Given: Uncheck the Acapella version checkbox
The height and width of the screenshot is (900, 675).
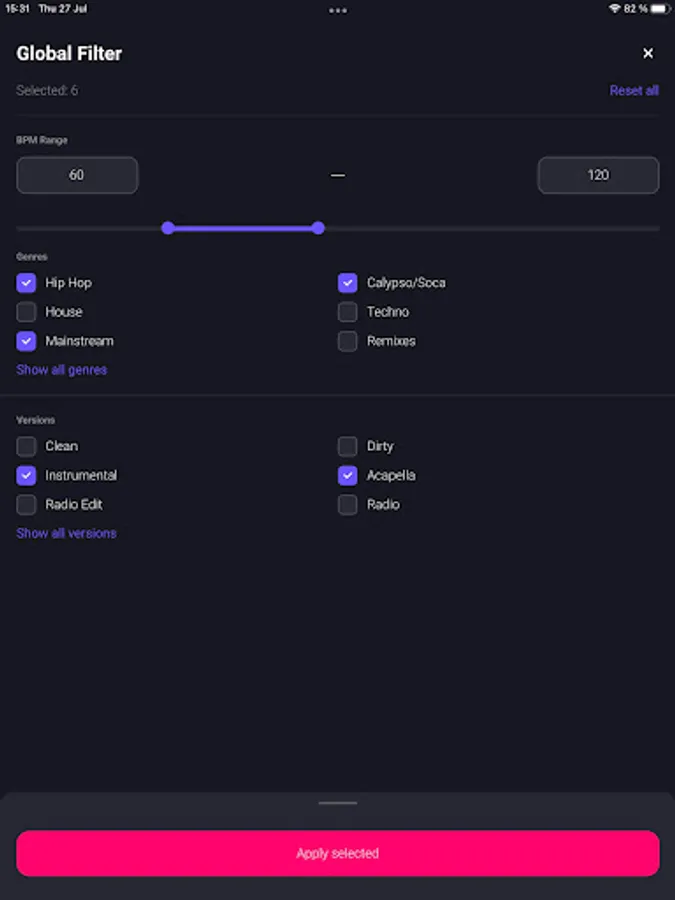Looking at the screenshot, I should click(348, 475).
